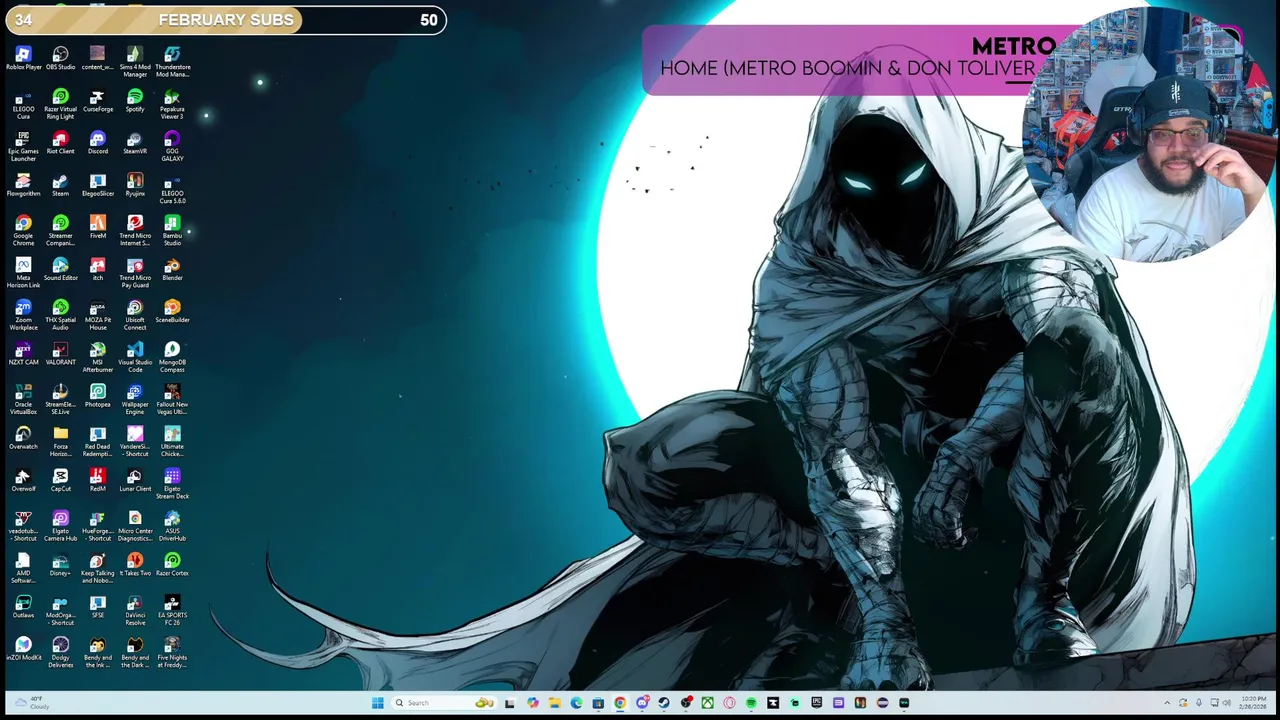The image size is (1280, 720).
Task: Select the Google Chrome desktop shortcut
Action: pyautogui.click(x=23, y=230)
